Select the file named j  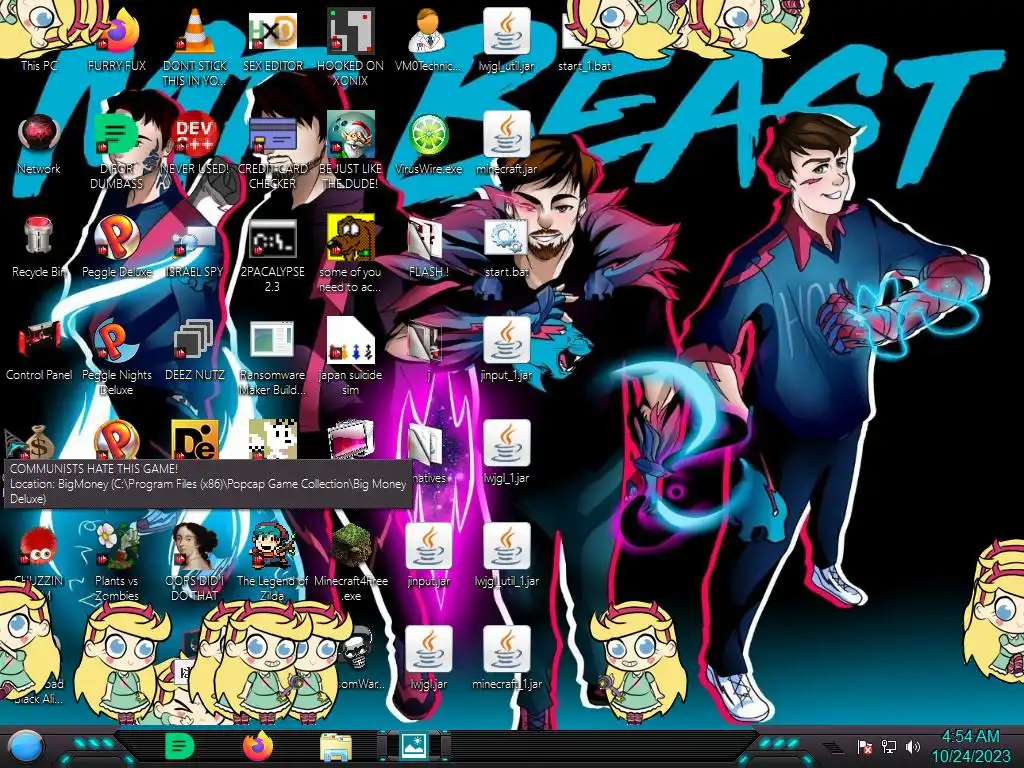coord(428,351)
